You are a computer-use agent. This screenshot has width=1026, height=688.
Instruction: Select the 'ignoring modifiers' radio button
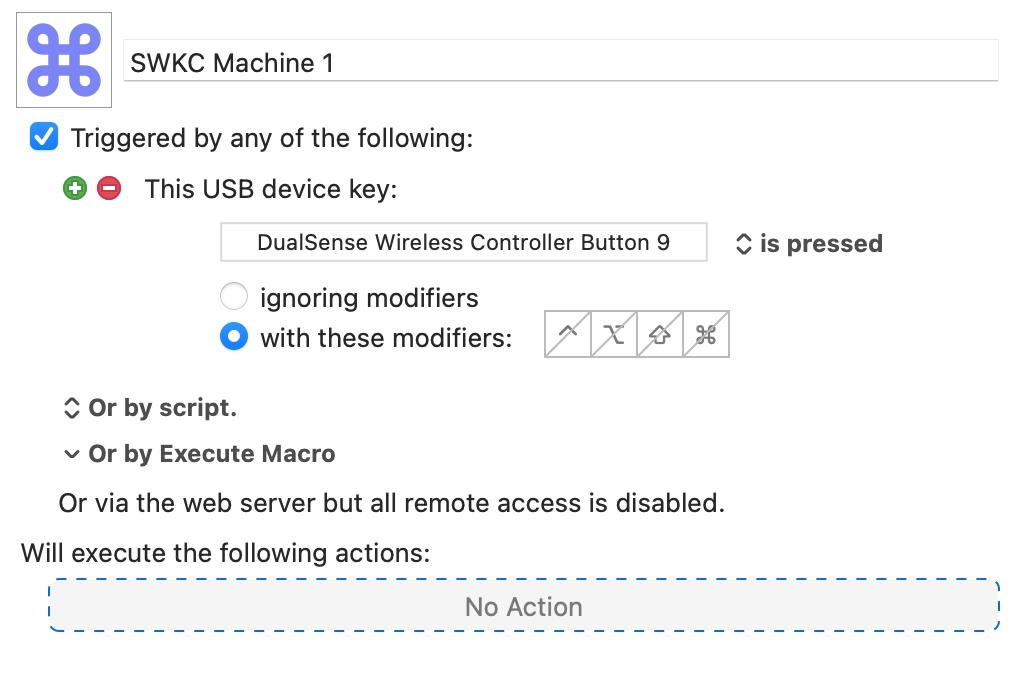tap(233, 297)
